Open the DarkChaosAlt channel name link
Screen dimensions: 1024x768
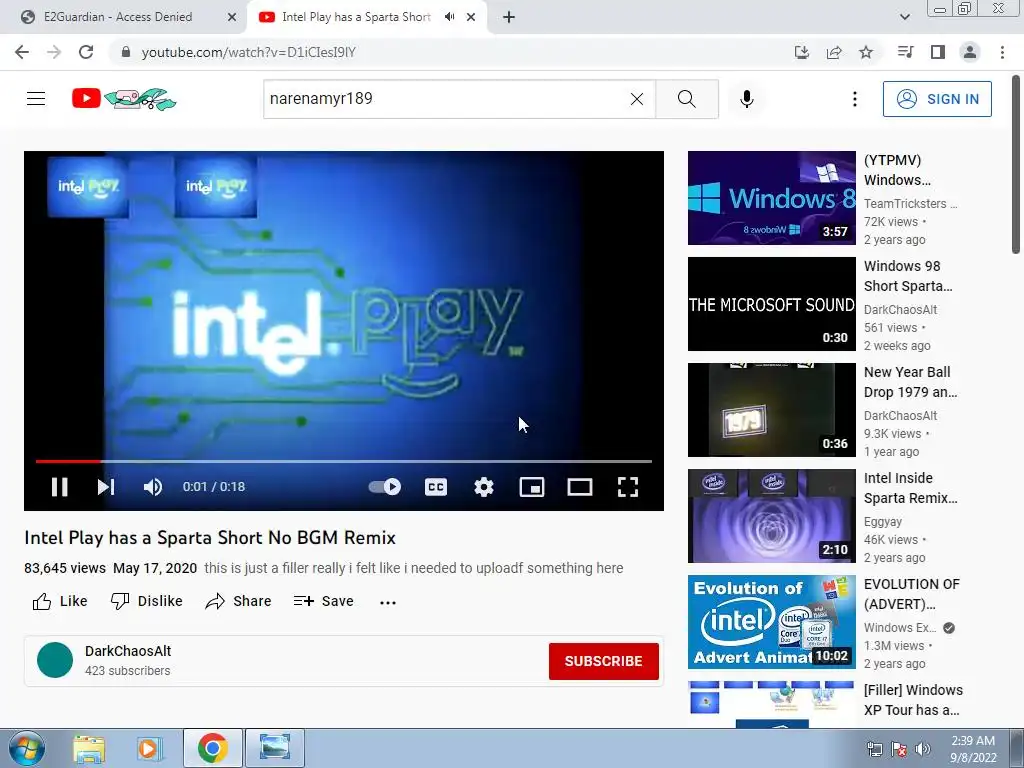pyautogui.click(x=128, y=651)
